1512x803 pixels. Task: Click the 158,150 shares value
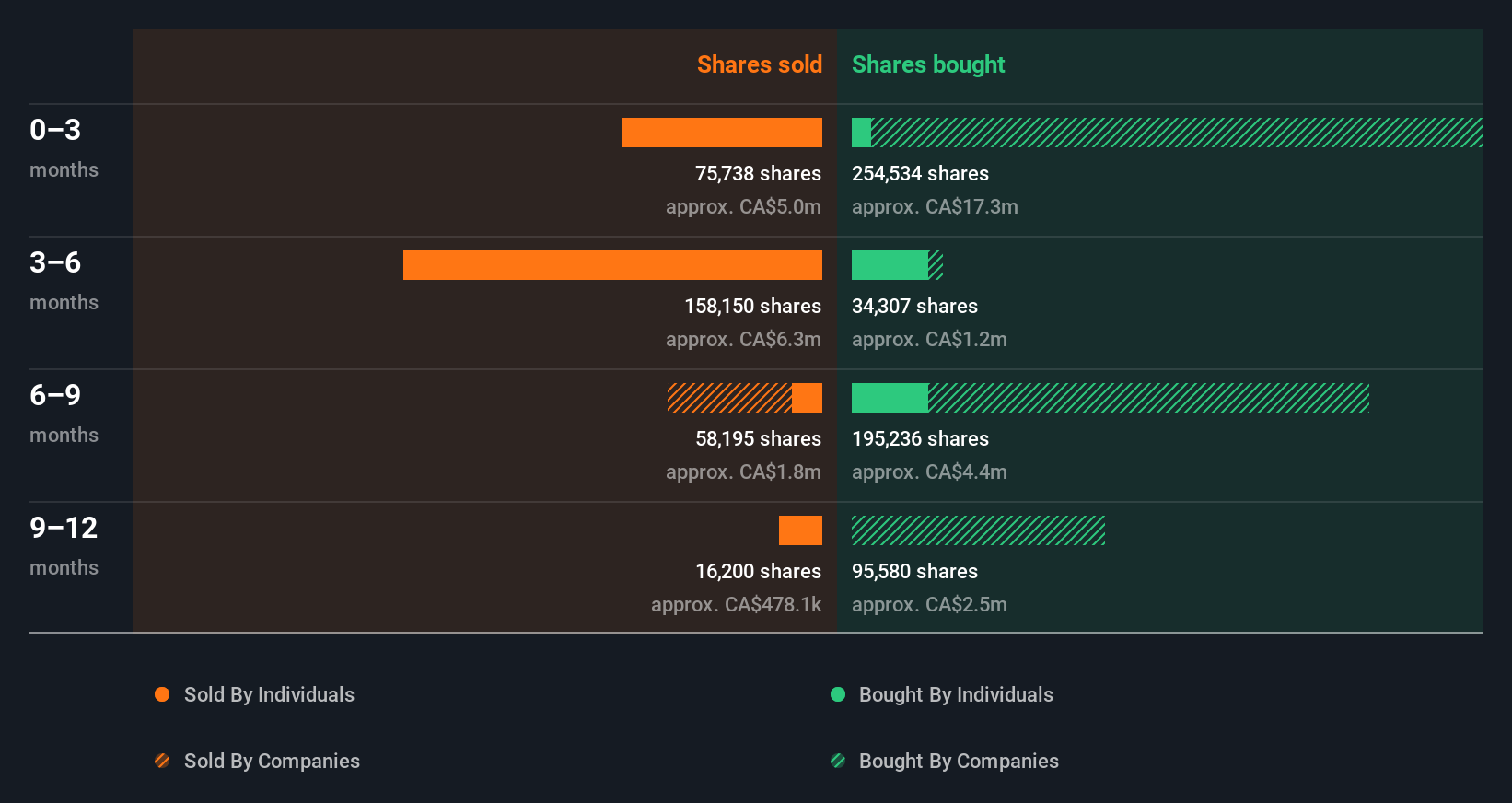coord(752,306)
